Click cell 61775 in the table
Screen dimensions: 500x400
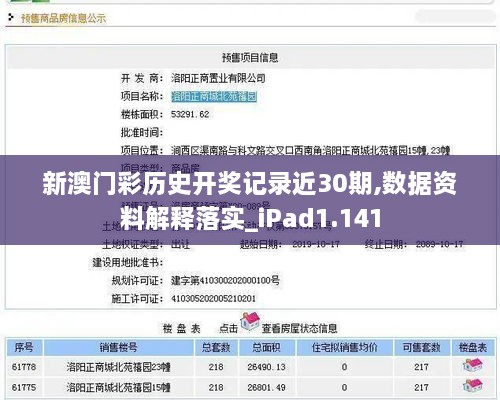pyautogui.click(x=24, y=387)
